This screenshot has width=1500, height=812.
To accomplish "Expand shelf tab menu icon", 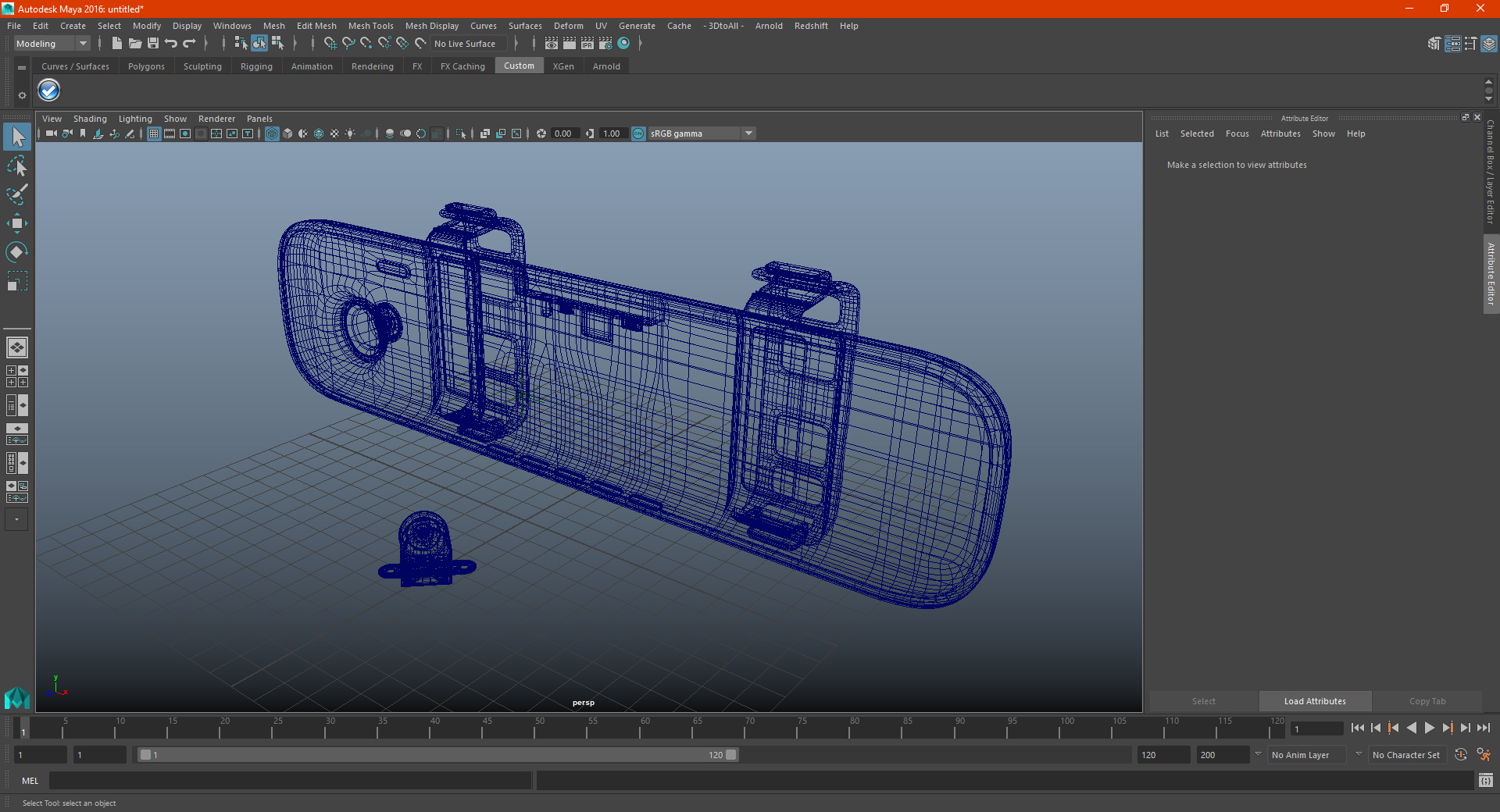I will [x=22, y=68].
